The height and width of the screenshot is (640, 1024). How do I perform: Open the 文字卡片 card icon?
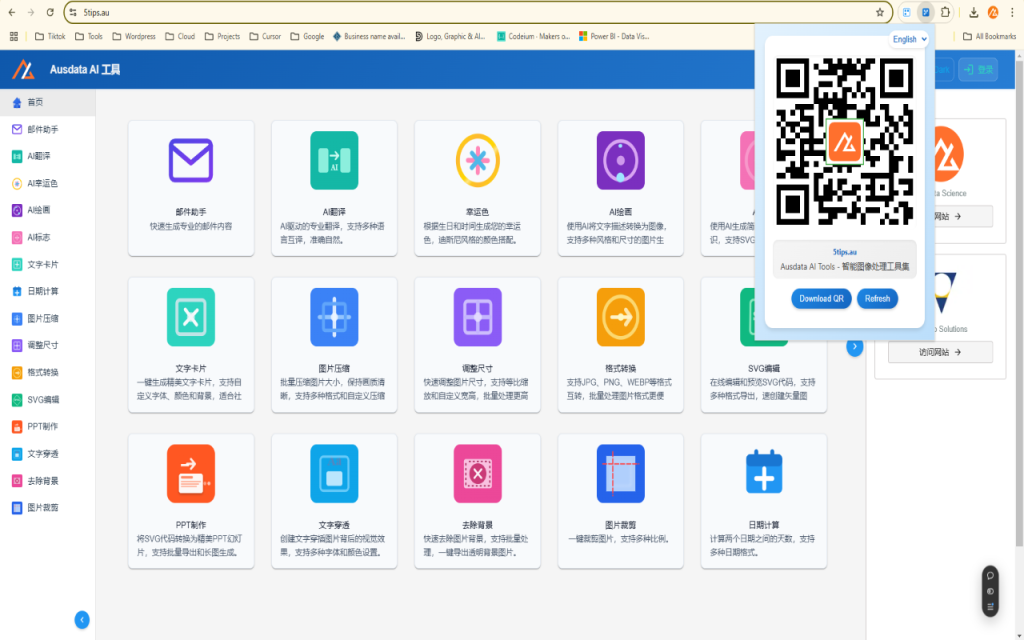[x=191, y=317]
